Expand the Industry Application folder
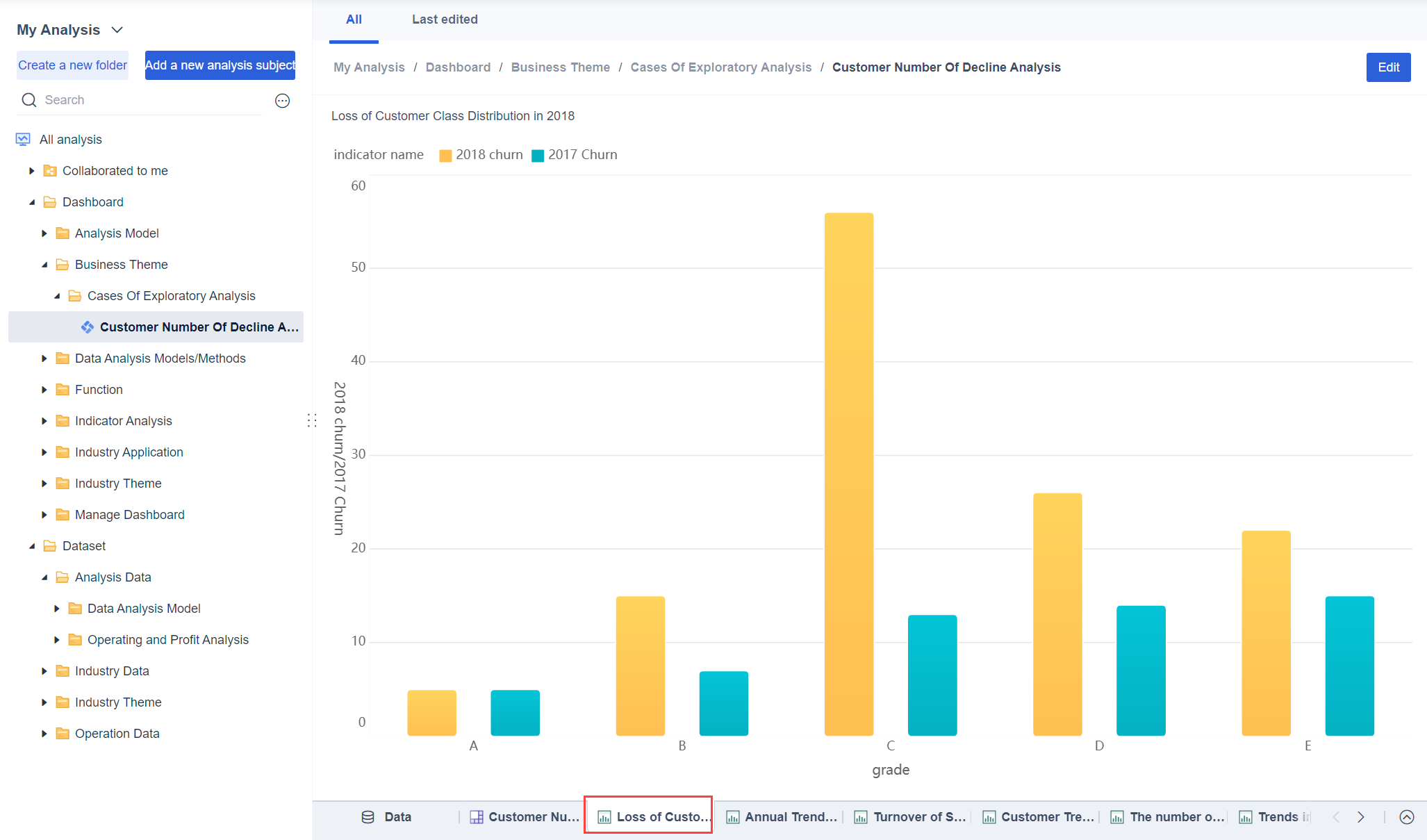The height and width of the screenshot is (840, 1427). 44,452
